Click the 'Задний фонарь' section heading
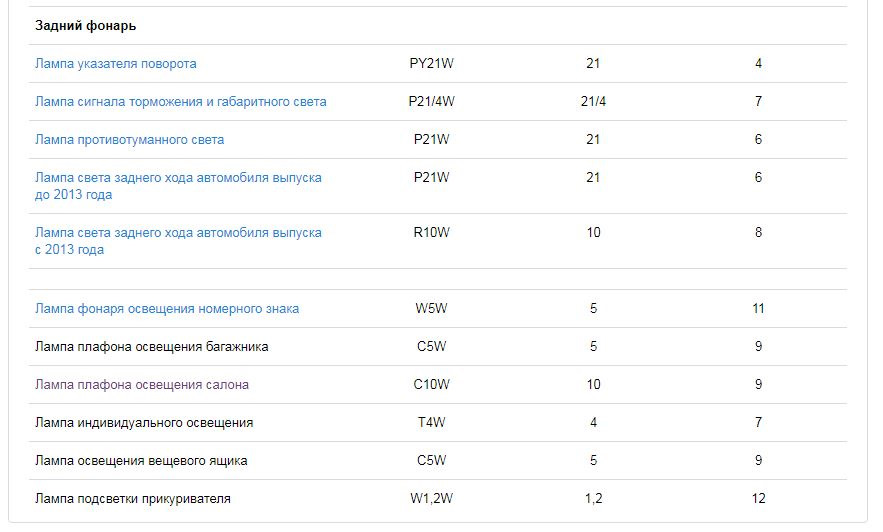The height and width of the screenshot is (532, 883). click(x=86, y=25)
